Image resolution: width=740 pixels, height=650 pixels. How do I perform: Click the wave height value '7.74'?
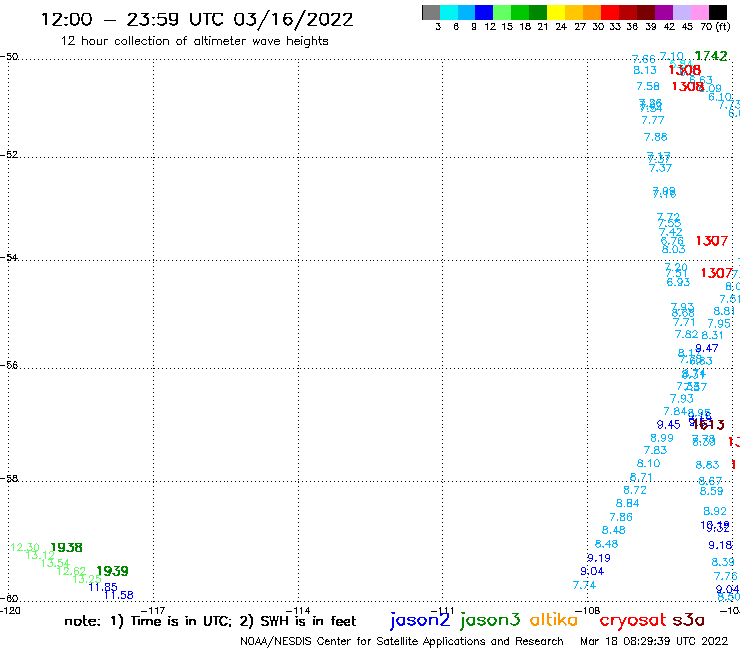pyautogui.click(x=584, y=585)
